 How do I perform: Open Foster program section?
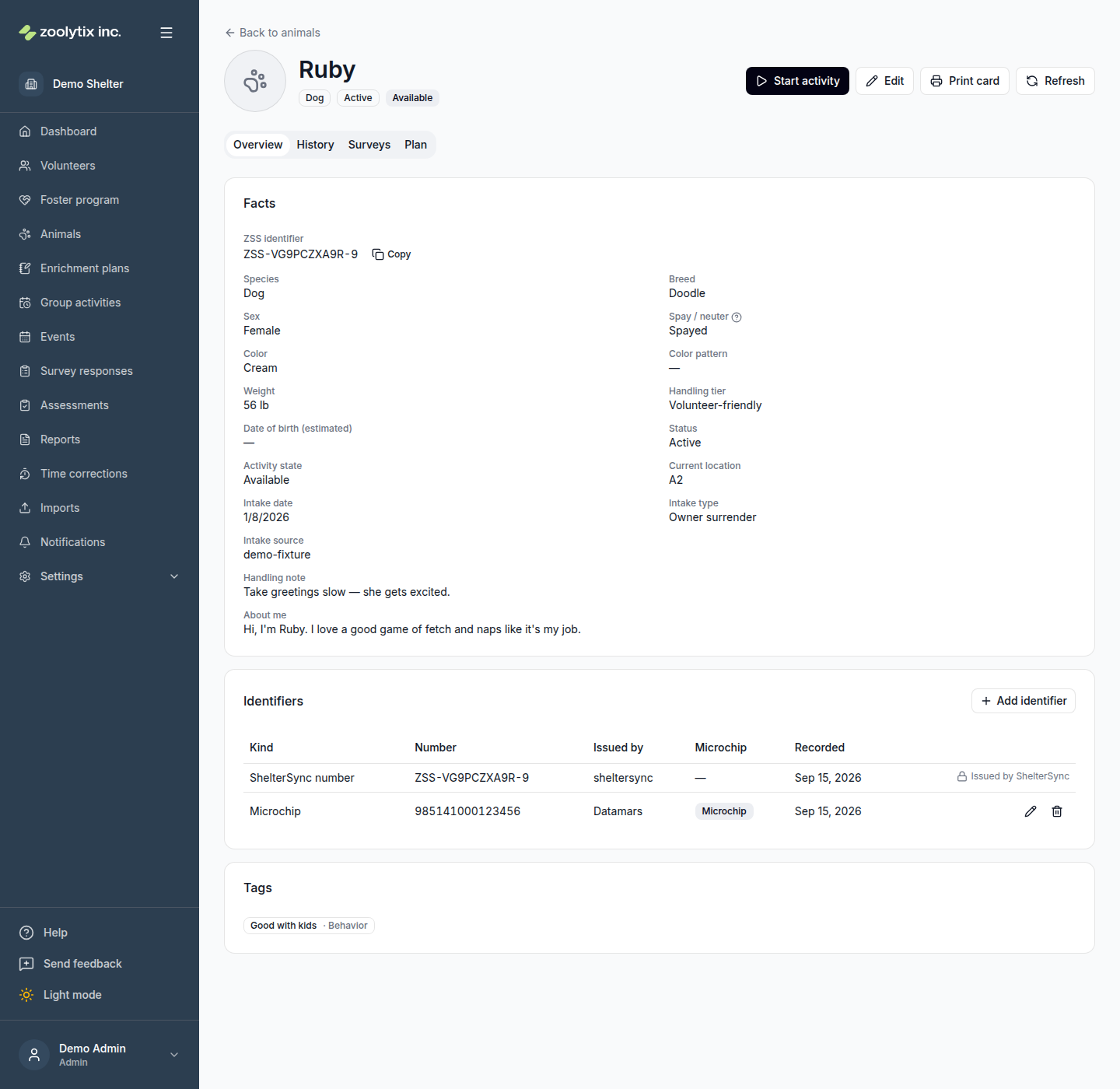point(100,200)
